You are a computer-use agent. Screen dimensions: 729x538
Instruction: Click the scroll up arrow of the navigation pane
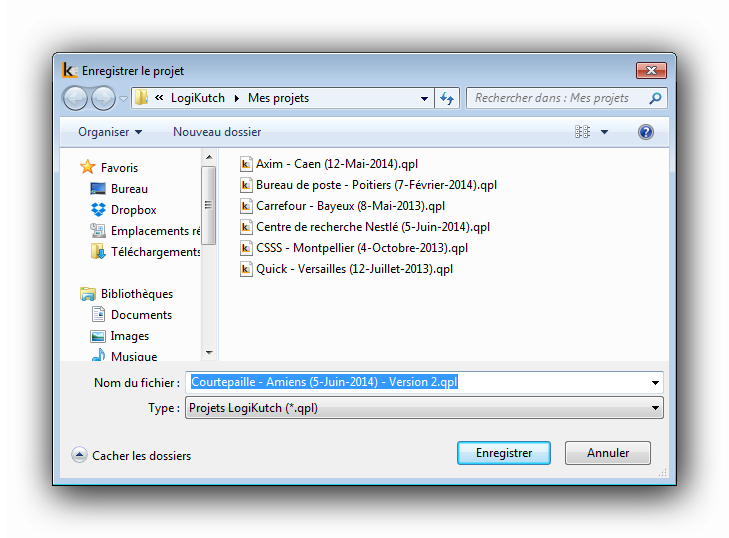tap(209, 157)
